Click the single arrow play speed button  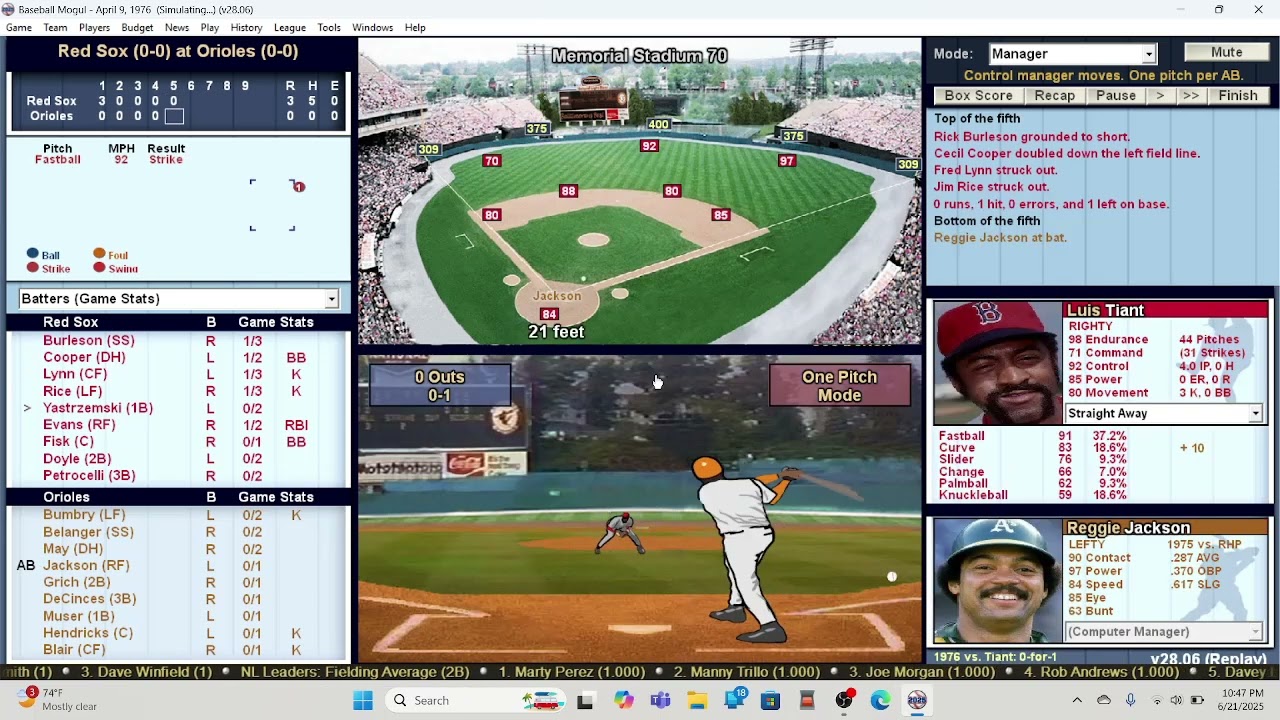click(1159, 96)
